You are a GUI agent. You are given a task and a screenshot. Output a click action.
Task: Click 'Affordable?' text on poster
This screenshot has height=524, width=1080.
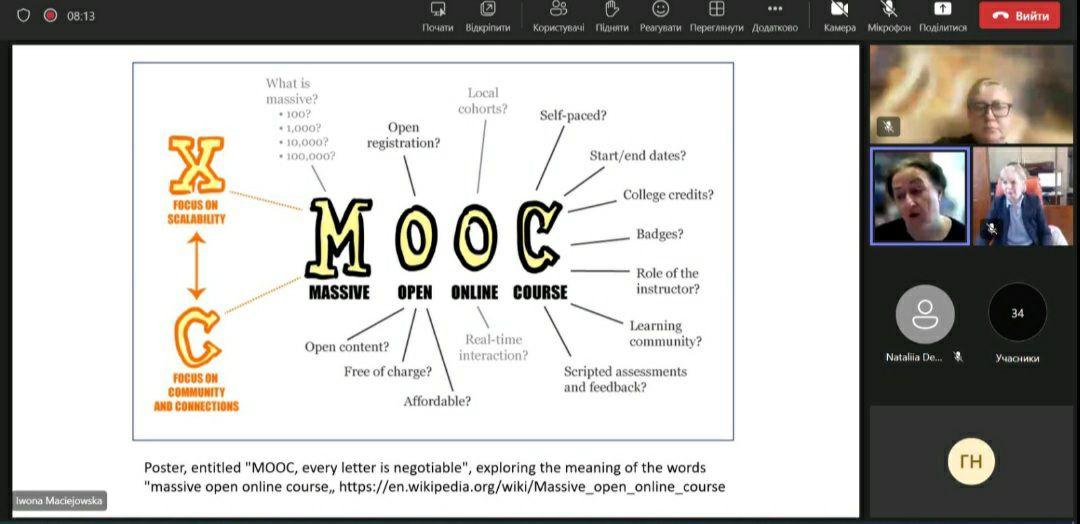[437, 401]
